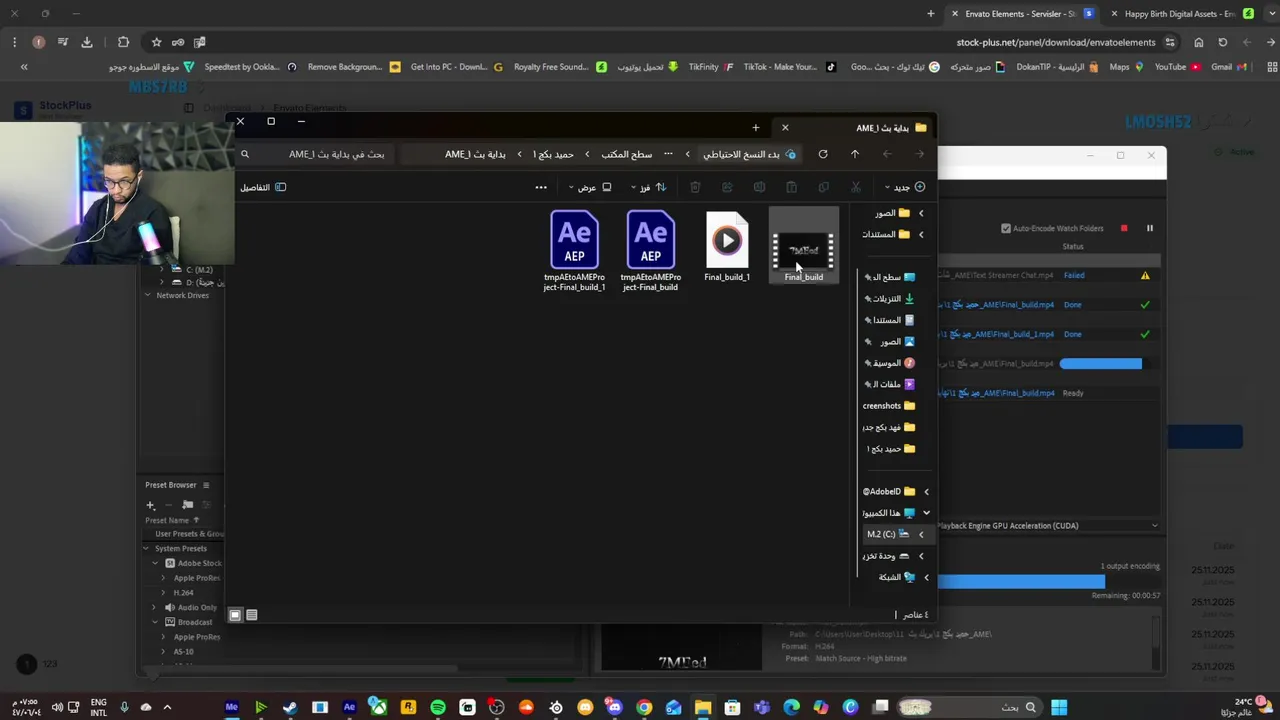Add a new preset in Preset Browser
This screenshot has height=720, width=1280.
coord(151,505)
